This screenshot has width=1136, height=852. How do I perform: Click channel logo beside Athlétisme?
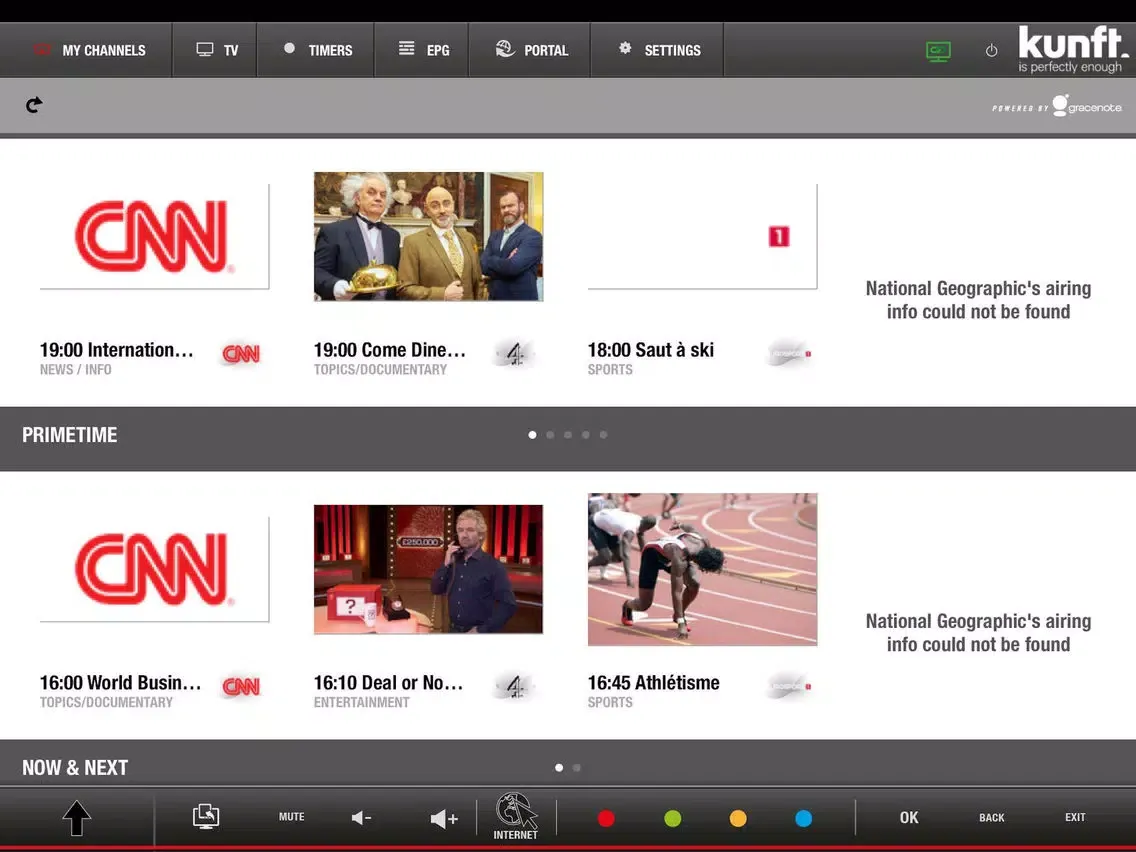tap(790, 686)
